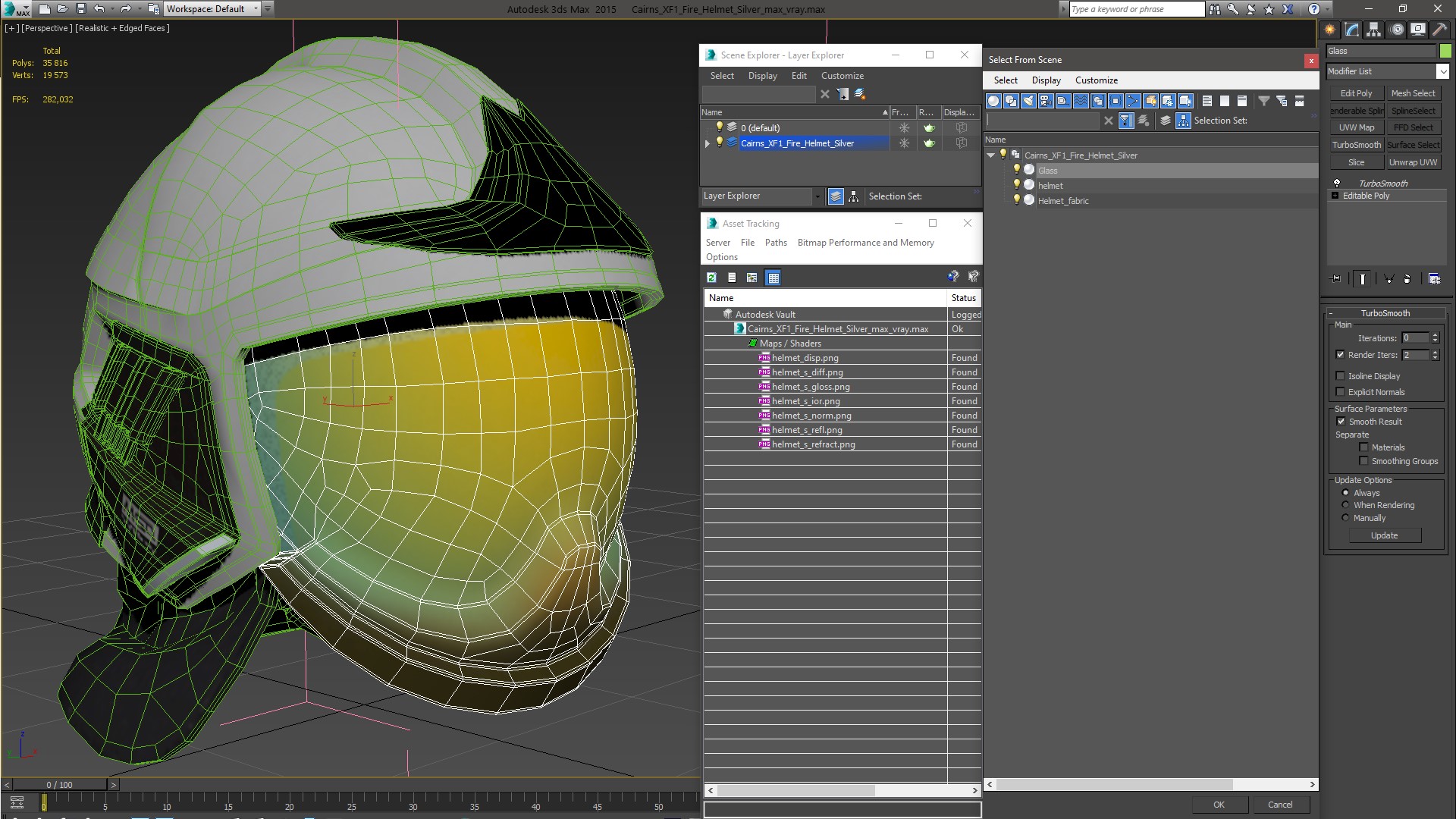Toggle Display Bone Objects filter icon
Screen dimensions: 1456x819
pos(1133,101)
